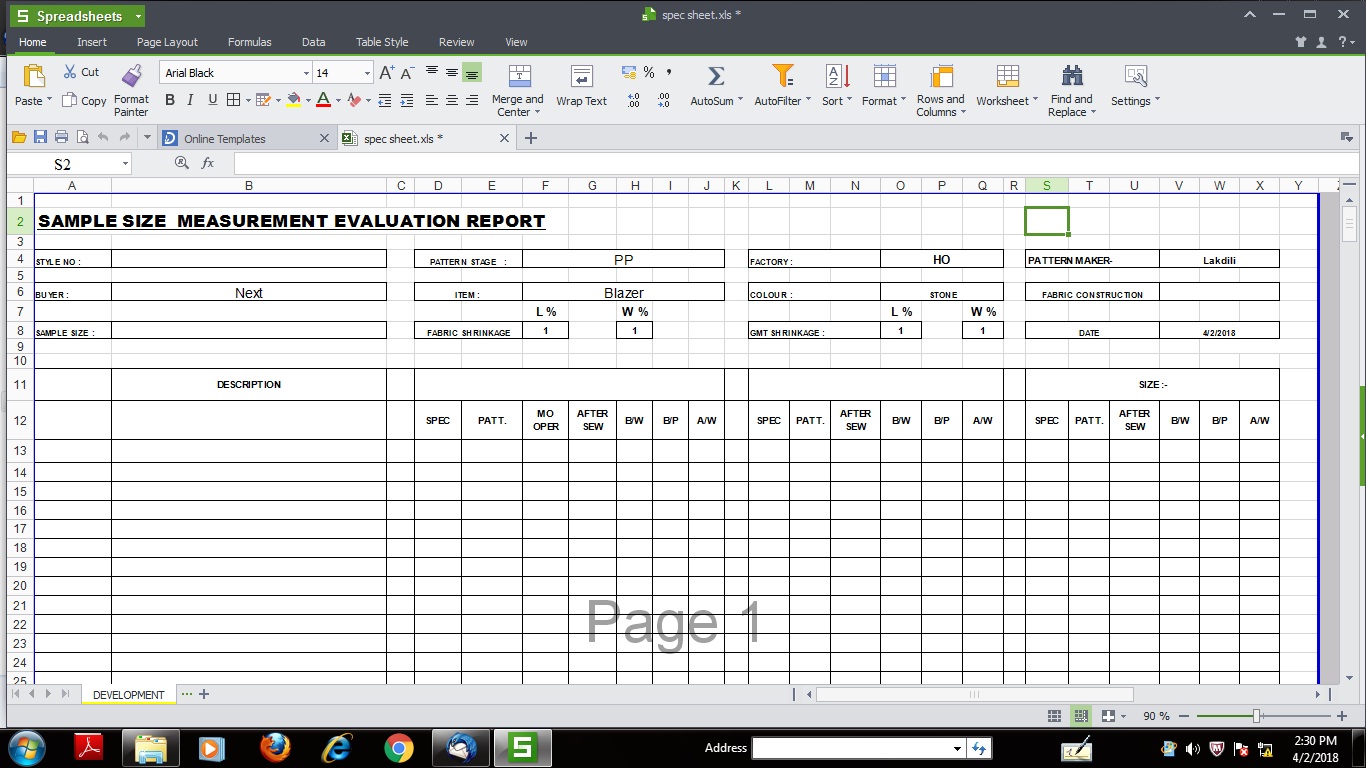Click in the formula bar input
The height and width of the screenshot is (768, 1366).
point(780,163)
